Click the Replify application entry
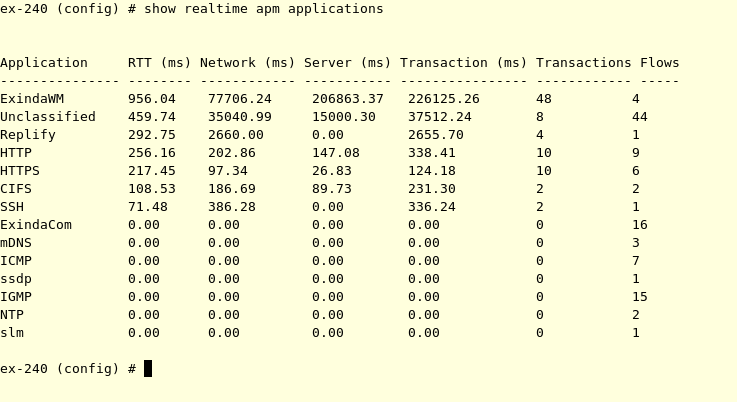The height and width of the screenshot is (402, 737). point(28,135)
